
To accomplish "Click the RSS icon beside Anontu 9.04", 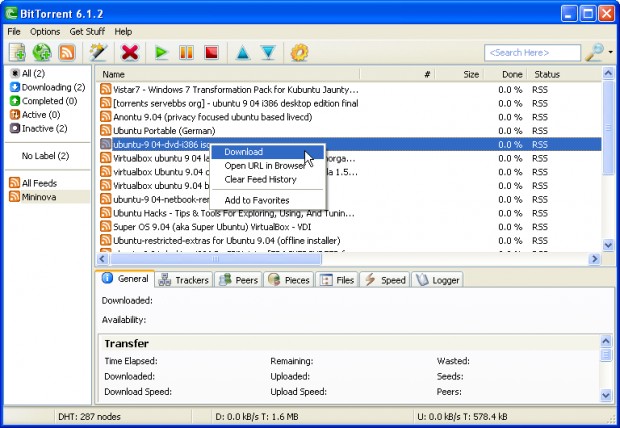I will tap(106, 117).
